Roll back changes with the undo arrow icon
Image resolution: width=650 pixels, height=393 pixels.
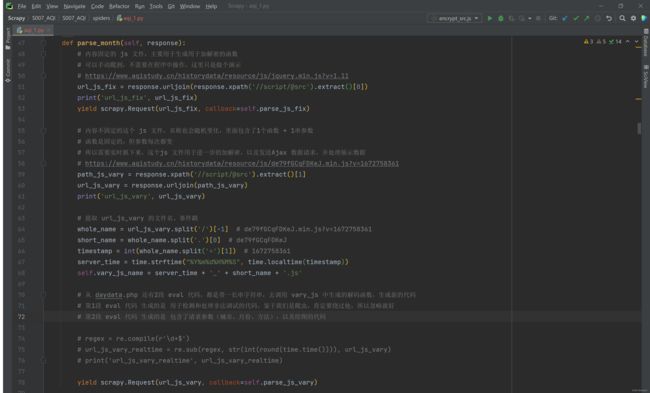(x=609, y=18)
